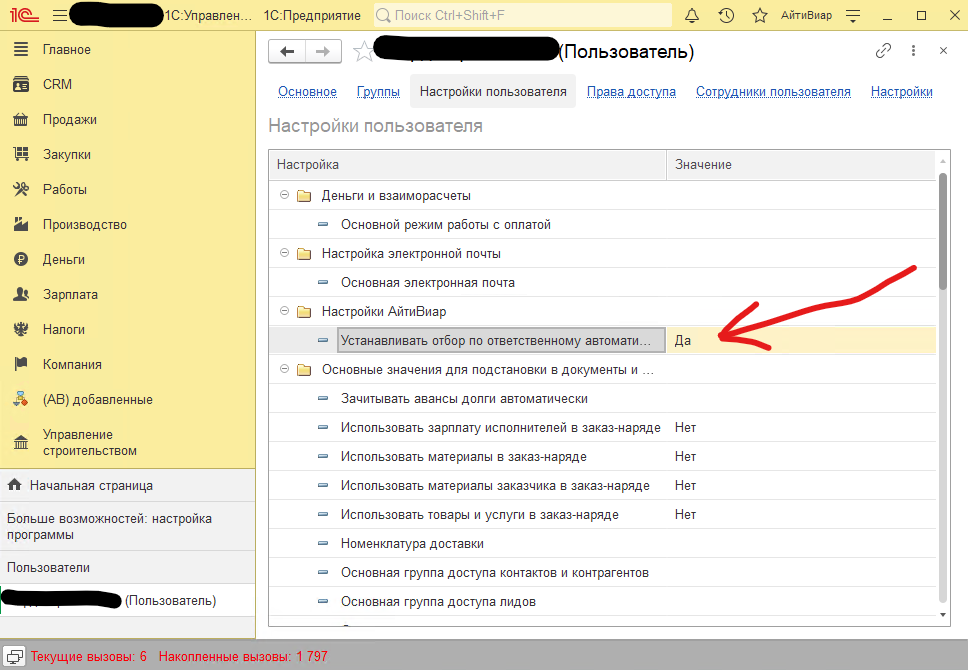Image resolution: width=968 pixels, height=670 pixels.
Task: Select Основная электронная почта row
Action: [x=603, y=283]
